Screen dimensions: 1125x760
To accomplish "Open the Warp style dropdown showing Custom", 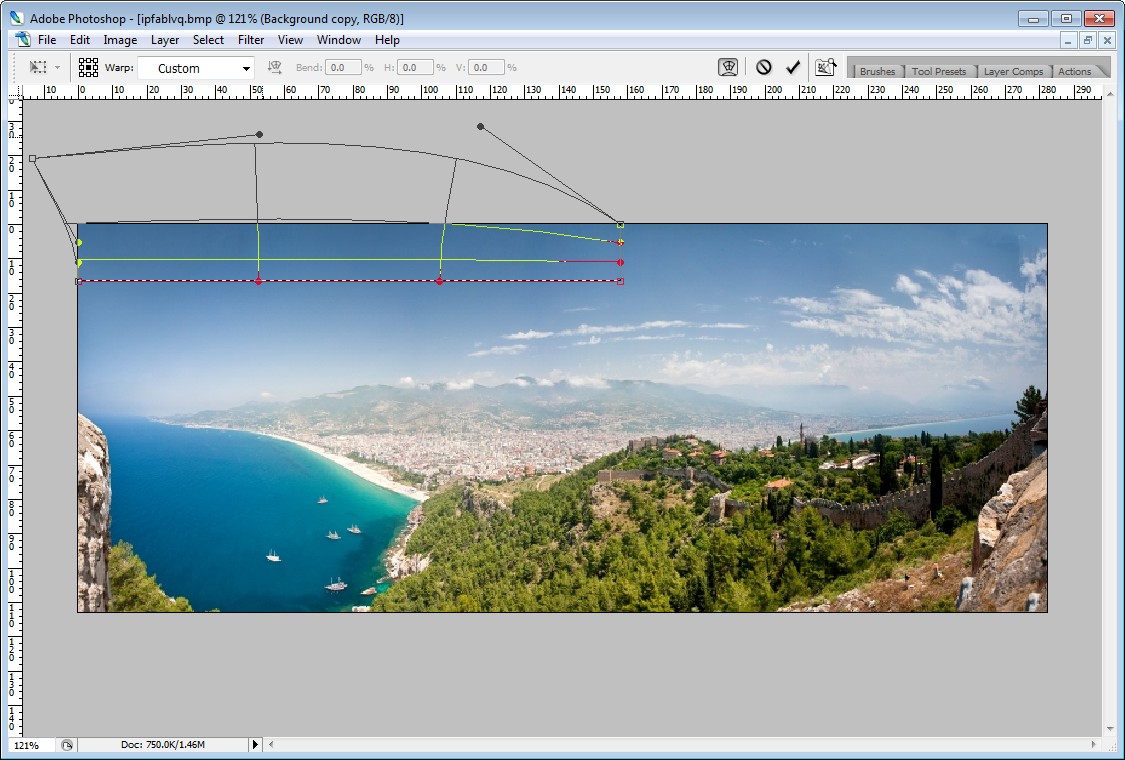I will coord(196,68).
